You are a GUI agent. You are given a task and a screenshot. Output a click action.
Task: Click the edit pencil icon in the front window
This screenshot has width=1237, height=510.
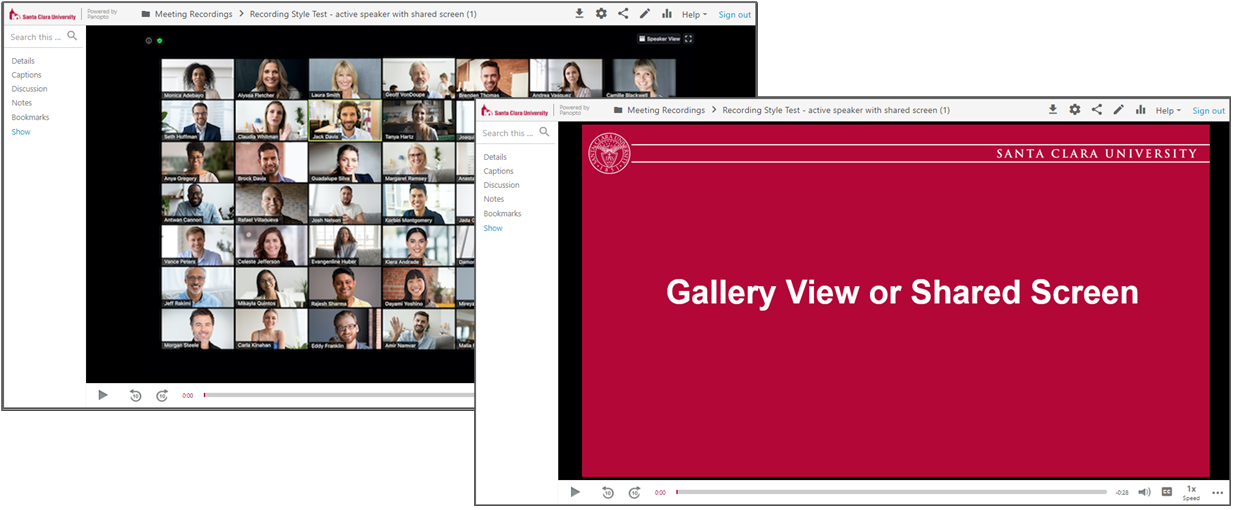[x=1119, y=110]
